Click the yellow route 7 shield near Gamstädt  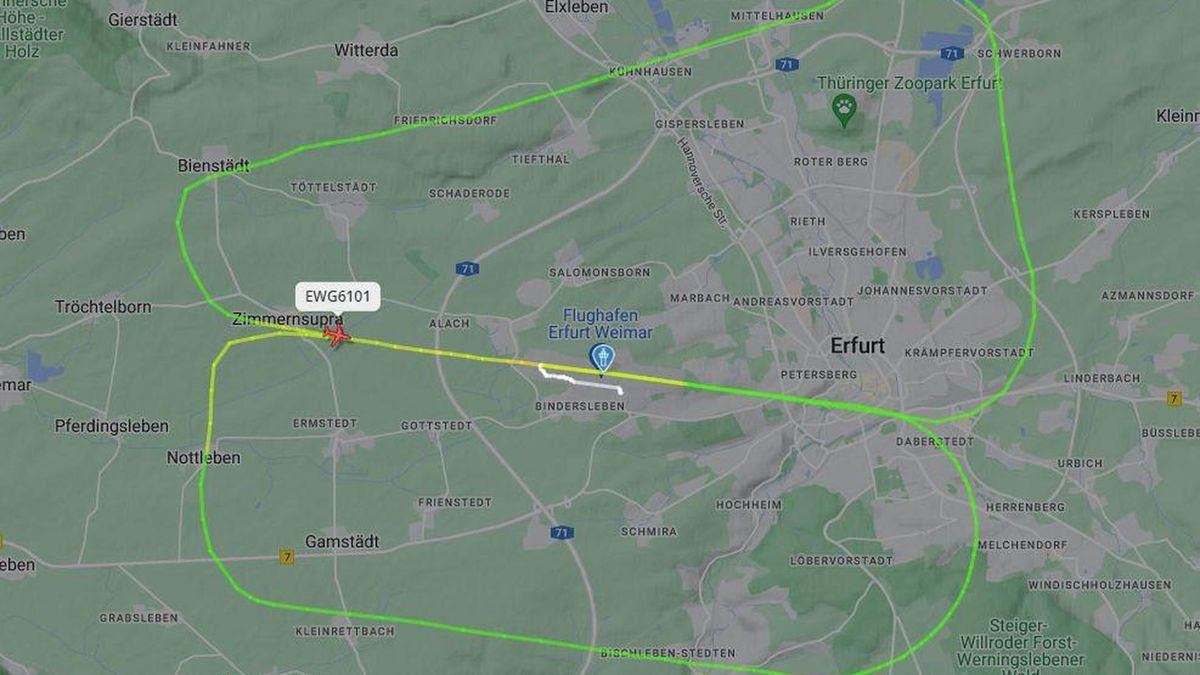(287, 557)
